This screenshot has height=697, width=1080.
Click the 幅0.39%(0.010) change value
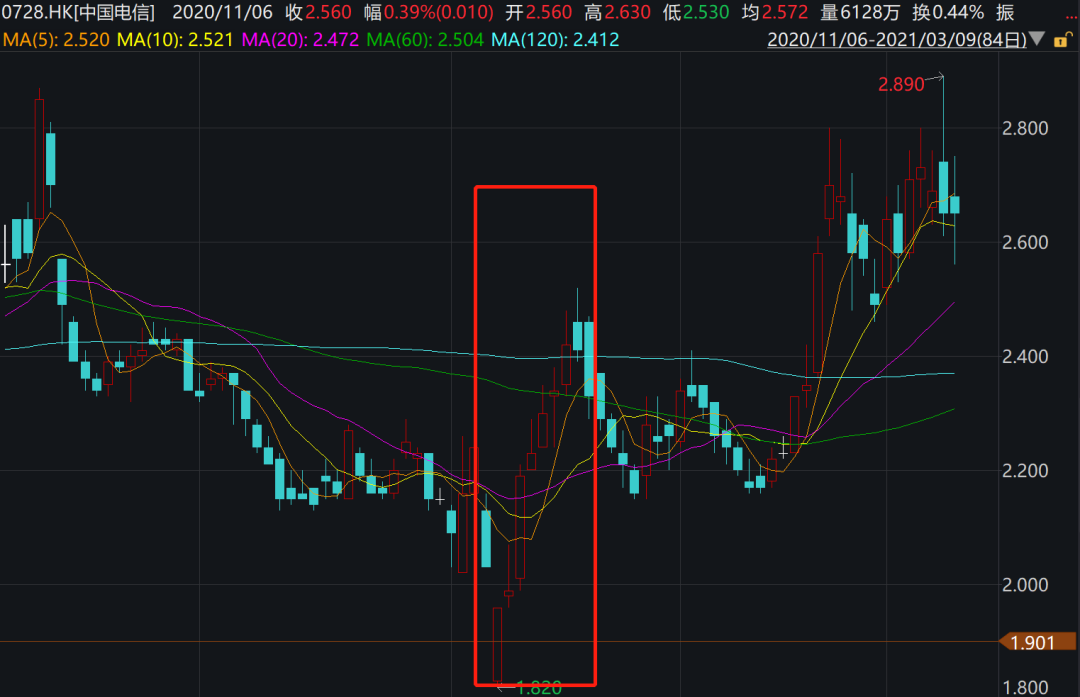pos(429,12)
